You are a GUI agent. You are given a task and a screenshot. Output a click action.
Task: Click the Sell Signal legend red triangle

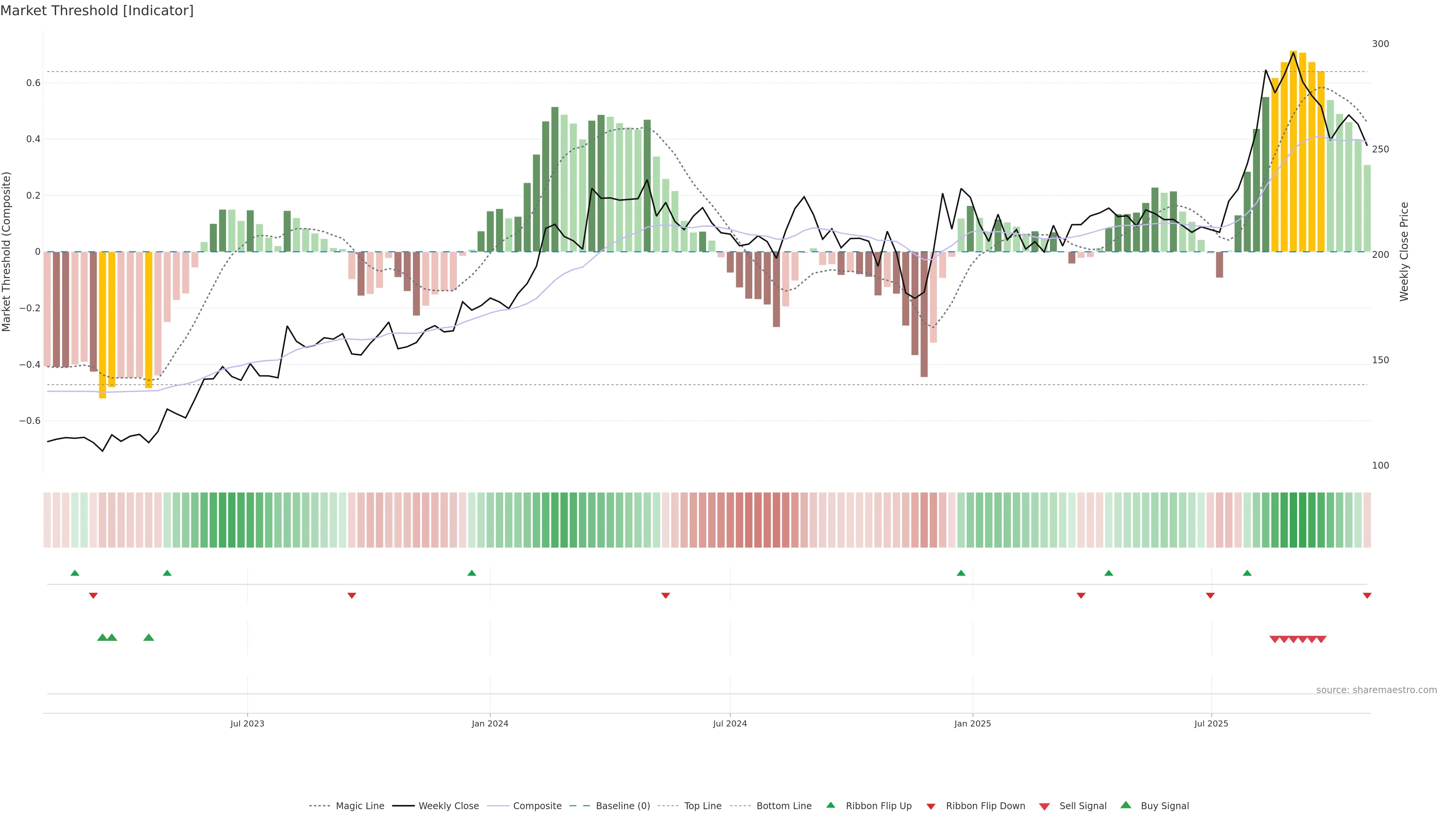click(1045, 806)
